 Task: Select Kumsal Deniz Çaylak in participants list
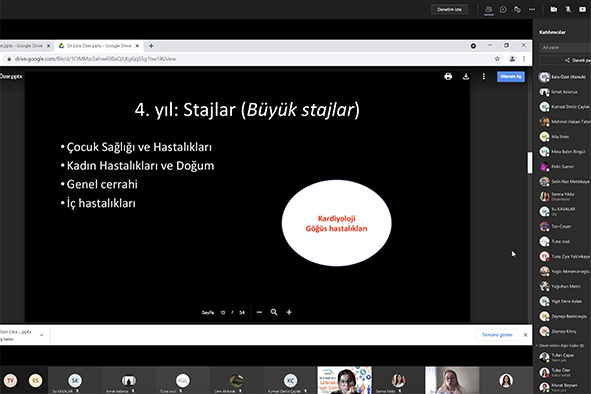(564, 107)
